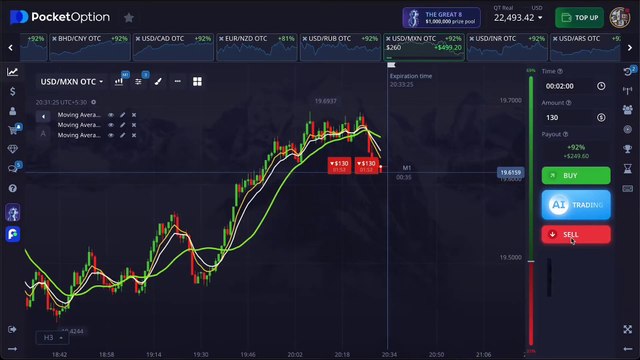Remove the third Moving Average indicator

tap(134, 135)
